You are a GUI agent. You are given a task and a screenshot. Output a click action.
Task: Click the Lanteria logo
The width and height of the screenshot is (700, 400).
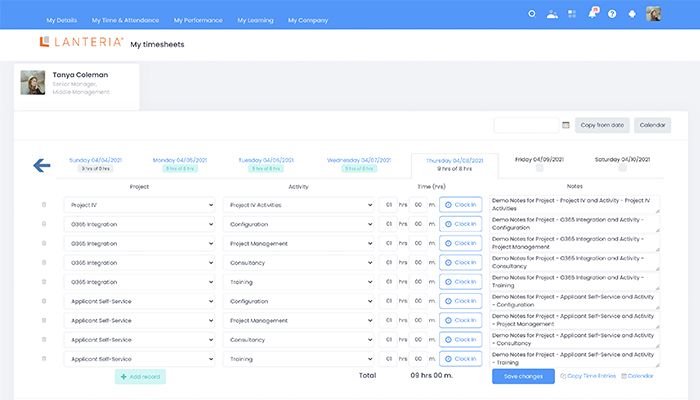click(x=82, y=43)
